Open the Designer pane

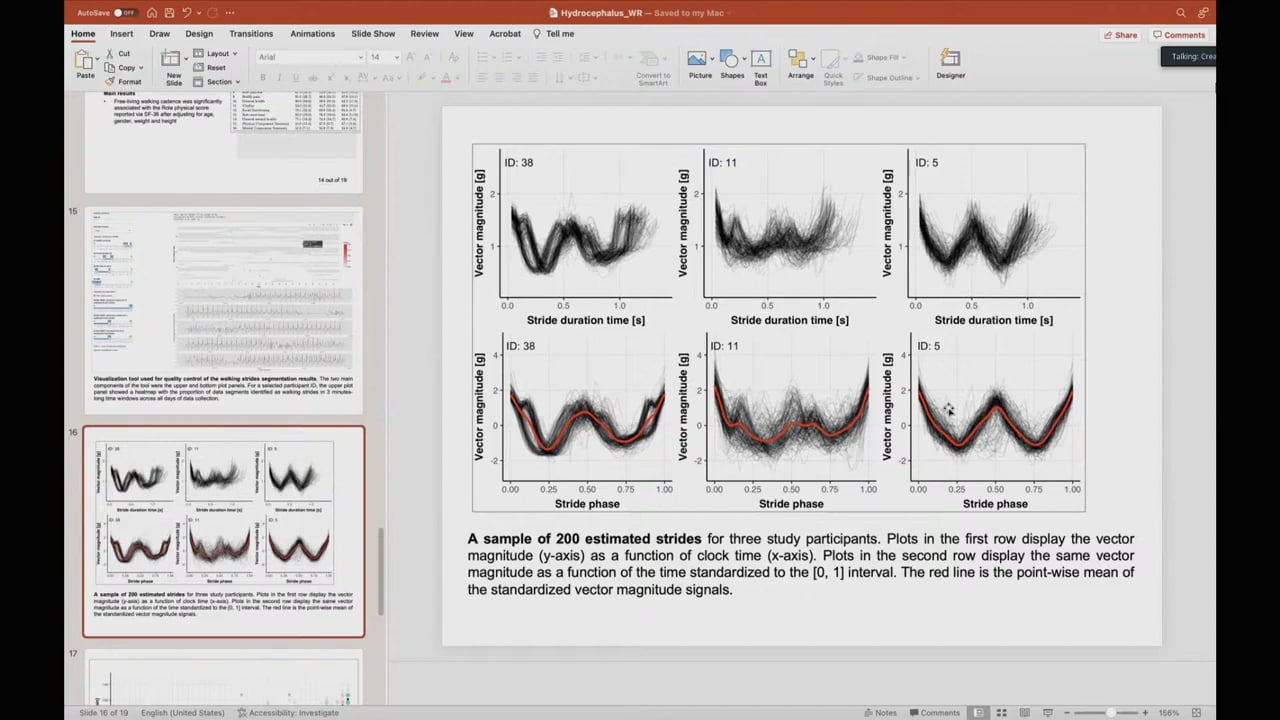tap(950, 65)
